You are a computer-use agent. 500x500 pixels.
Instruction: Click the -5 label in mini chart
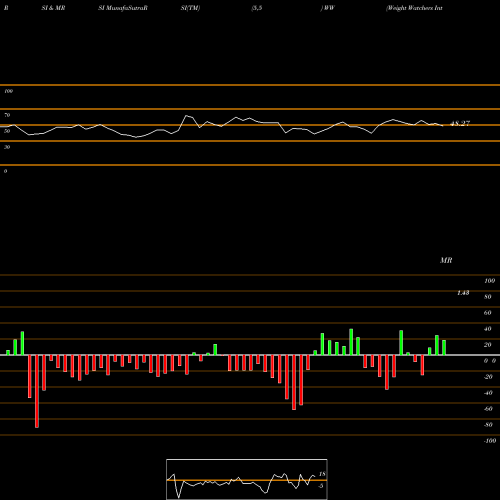[x=321, y=486]
